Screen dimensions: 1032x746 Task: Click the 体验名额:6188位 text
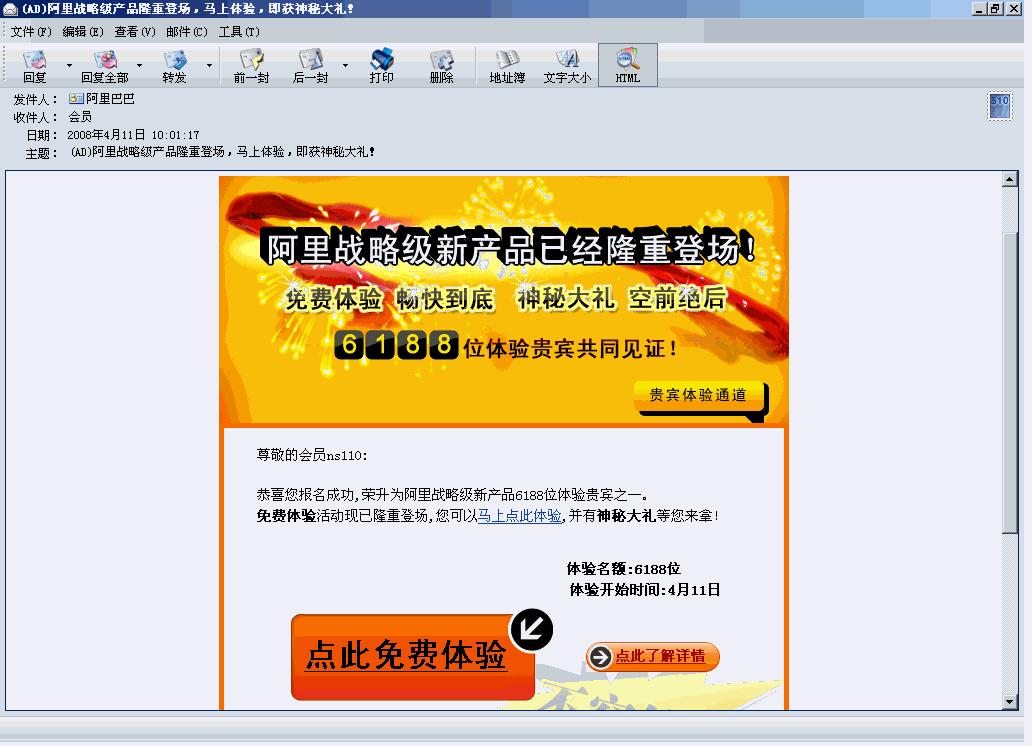[623, 569]
